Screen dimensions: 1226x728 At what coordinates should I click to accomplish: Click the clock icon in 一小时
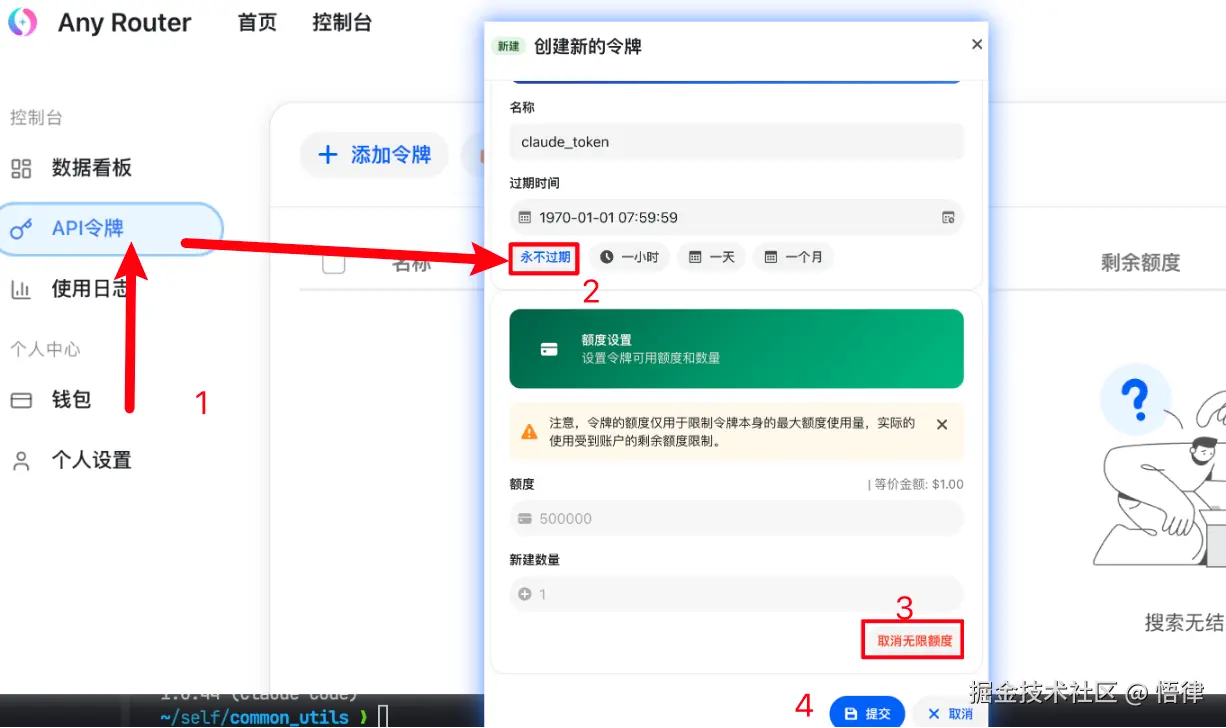tap(606, 257)
